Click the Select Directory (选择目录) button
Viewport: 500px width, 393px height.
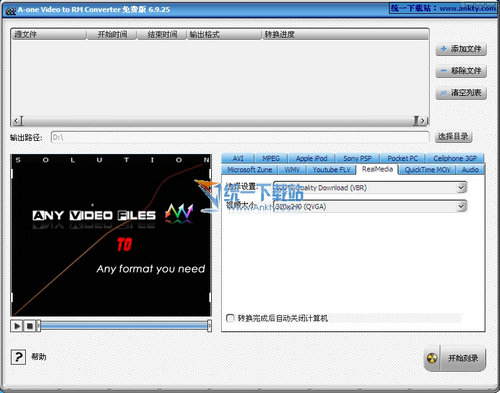coord(453,136)
